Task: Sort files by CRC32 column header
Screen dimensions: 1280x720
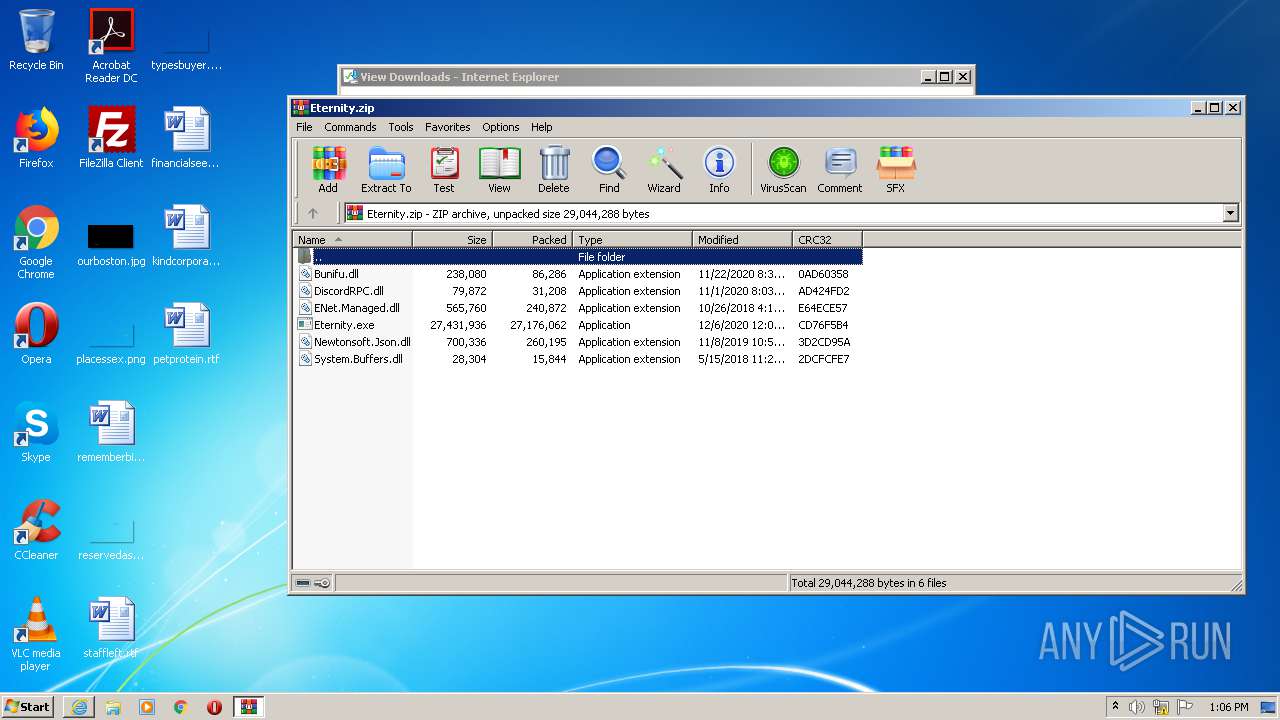Action: [827, 240]
